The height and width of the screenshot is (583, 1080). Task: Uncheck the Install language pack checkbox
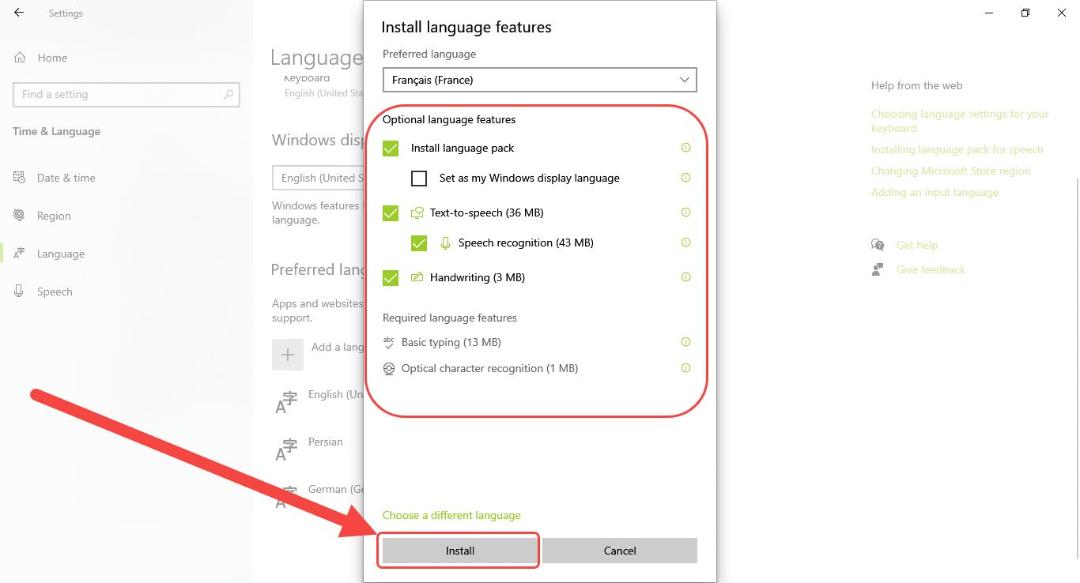coord(391,148)
